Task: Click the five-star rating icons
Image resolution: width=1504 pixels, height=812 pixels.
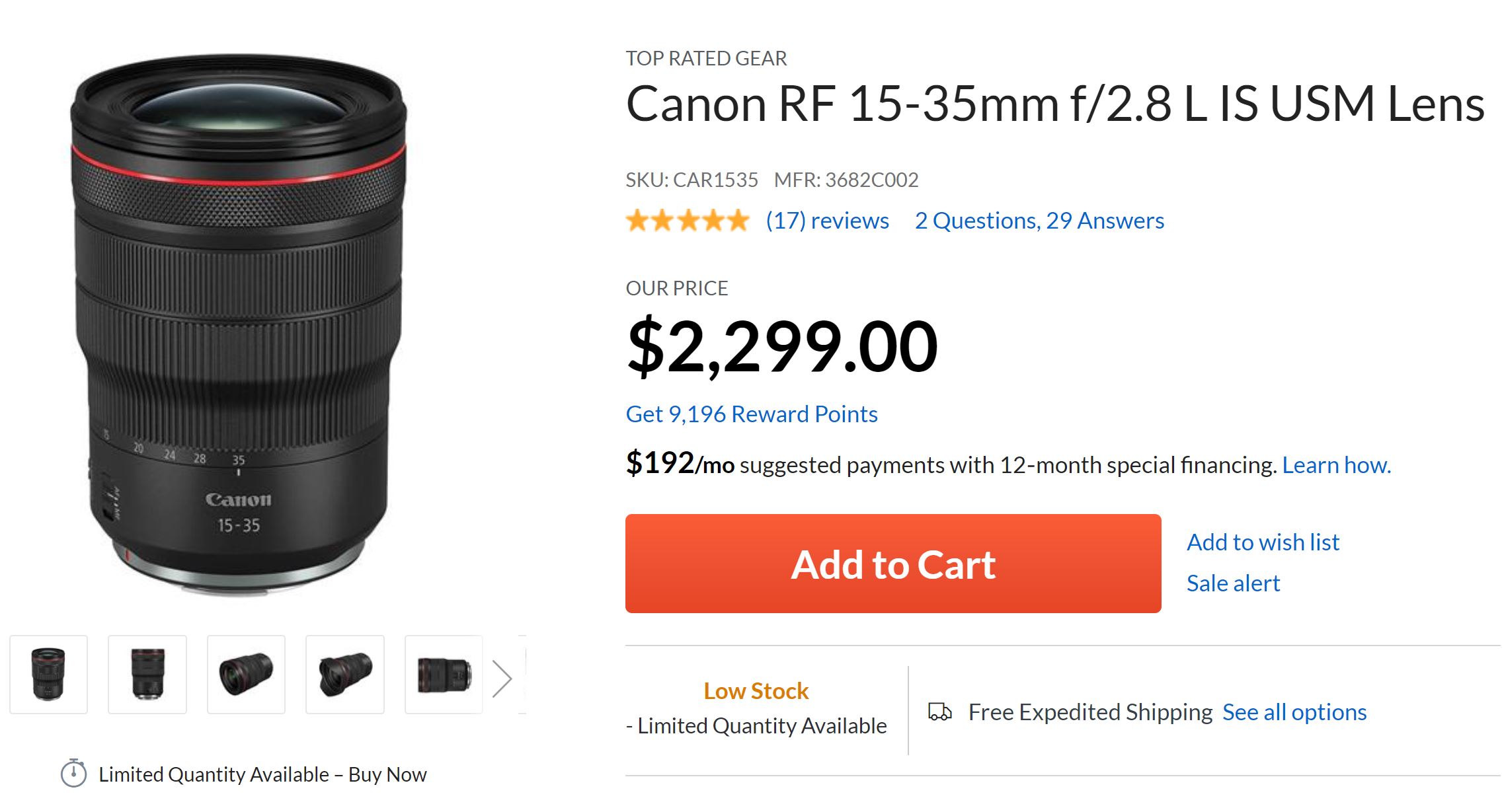Action: point(688,221)
